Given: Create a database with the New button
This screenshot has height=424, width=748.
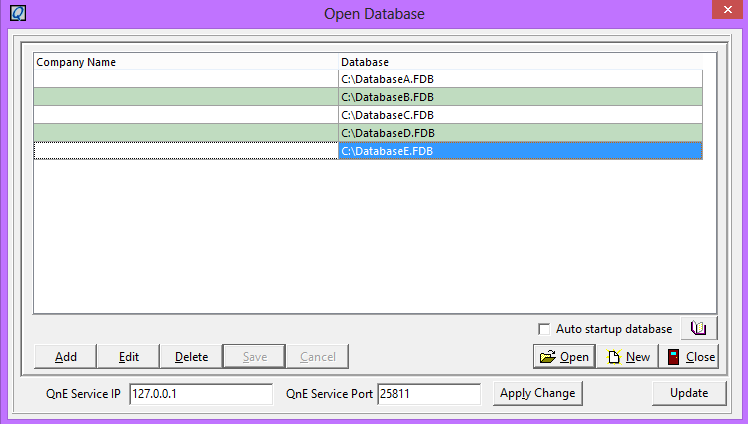Looking at the screenshot, I should coord(627,356).
